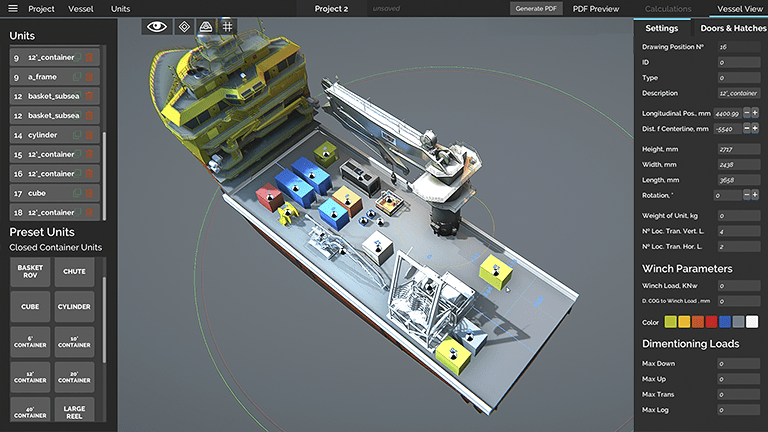Add a 6' CONTAINER preset unit
This screenshot has height=432, width=768.
30,342
